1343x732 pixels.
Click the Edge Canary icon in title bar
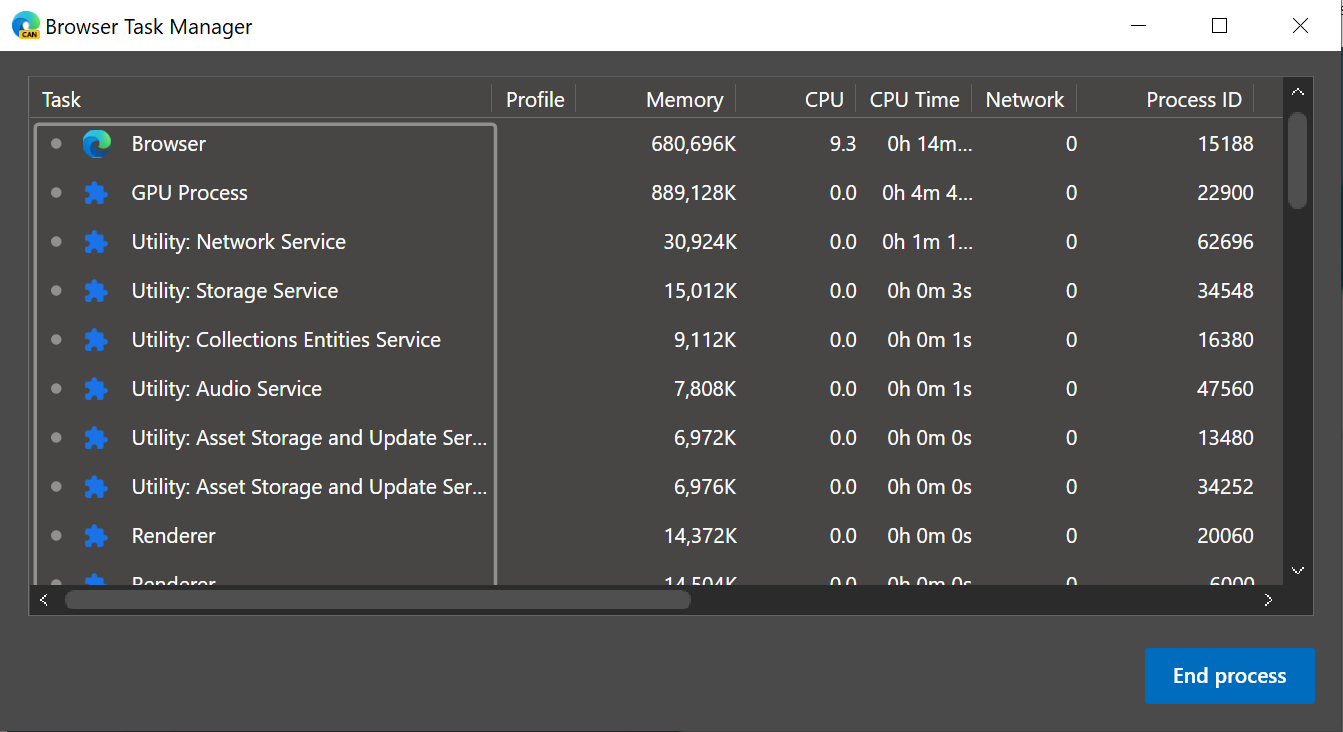[x=25, y=26]
